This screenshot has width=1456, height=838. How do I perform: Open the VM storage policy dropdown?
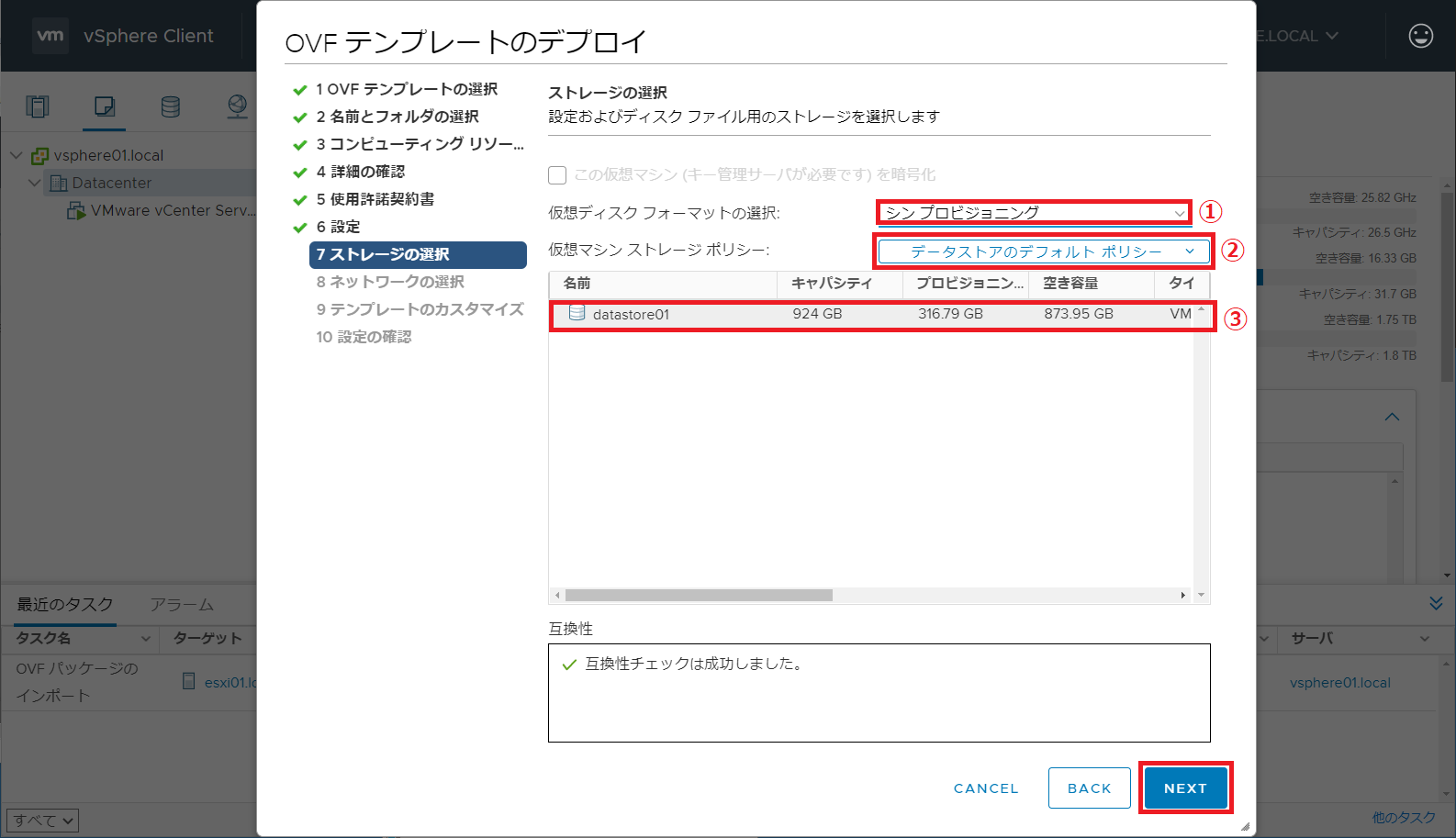click(x=1044, y=251)
